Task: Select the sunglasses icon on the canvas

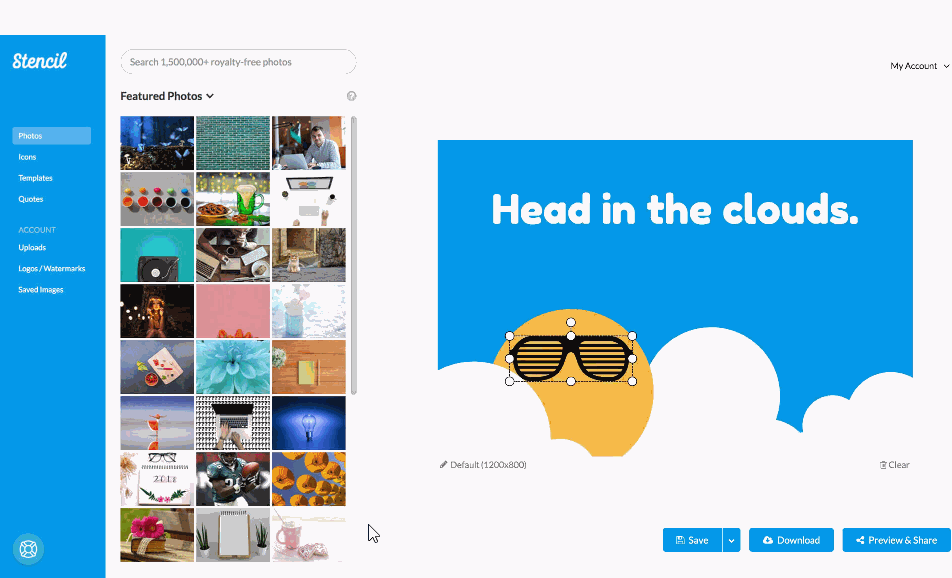Action: click(571, 358)
